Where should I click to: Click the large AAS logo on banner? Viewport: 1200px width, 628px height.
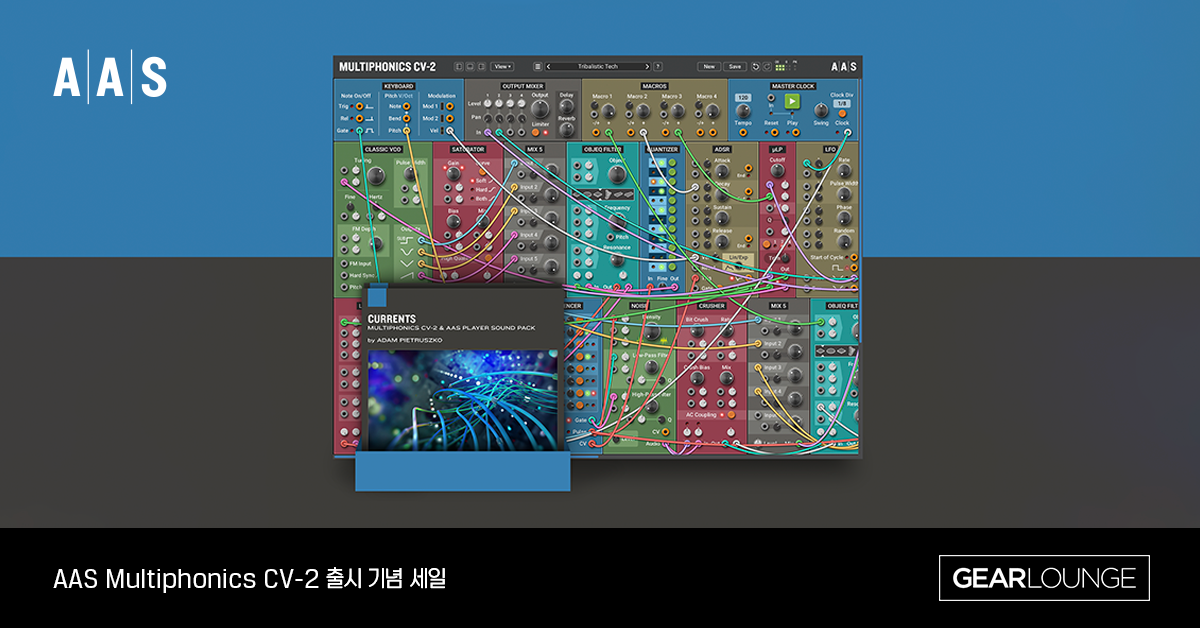point(110,78)
